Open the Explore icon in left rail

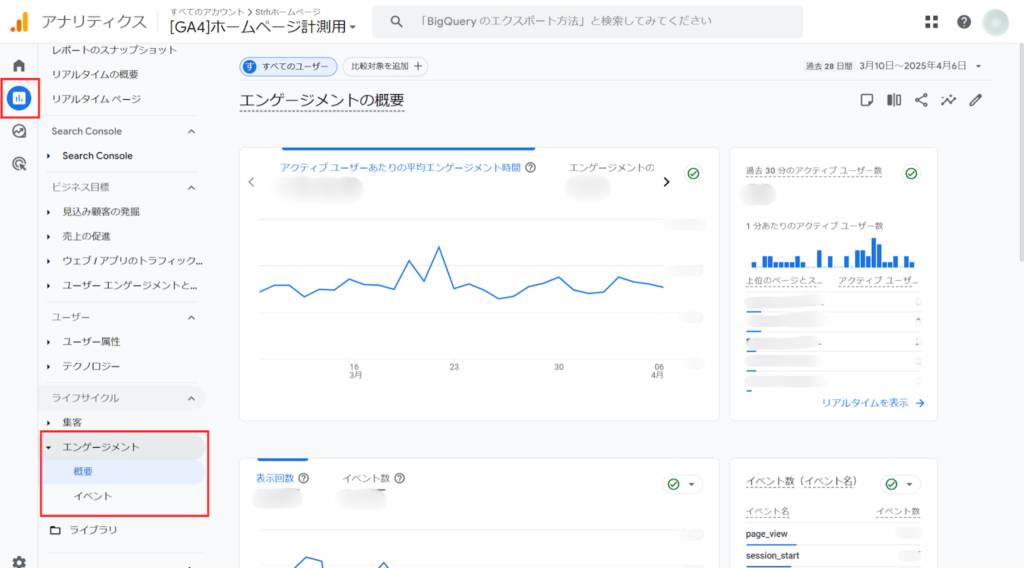tap(19, 131)
